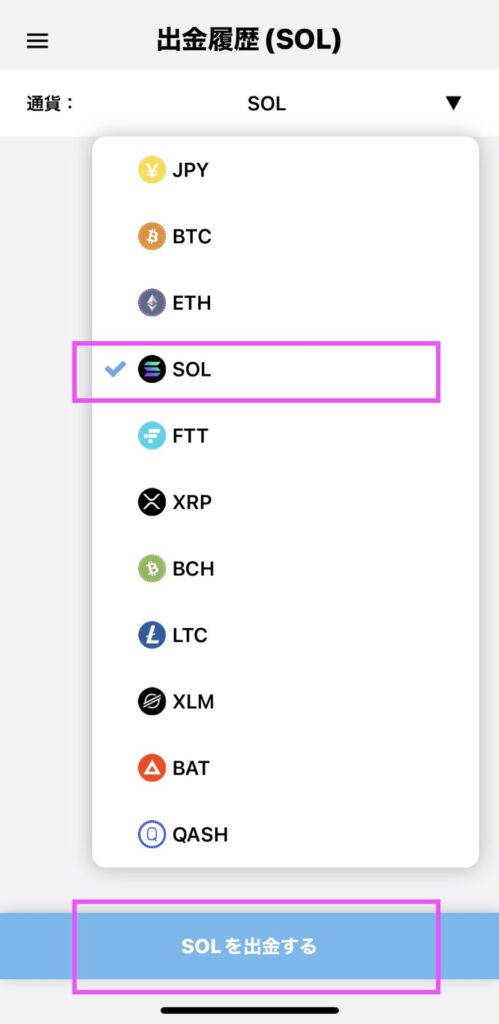This screenshot has width=499, height=1024.
Task: Collapse the currency dropdown arrow
Action: [x=453, y=103]
